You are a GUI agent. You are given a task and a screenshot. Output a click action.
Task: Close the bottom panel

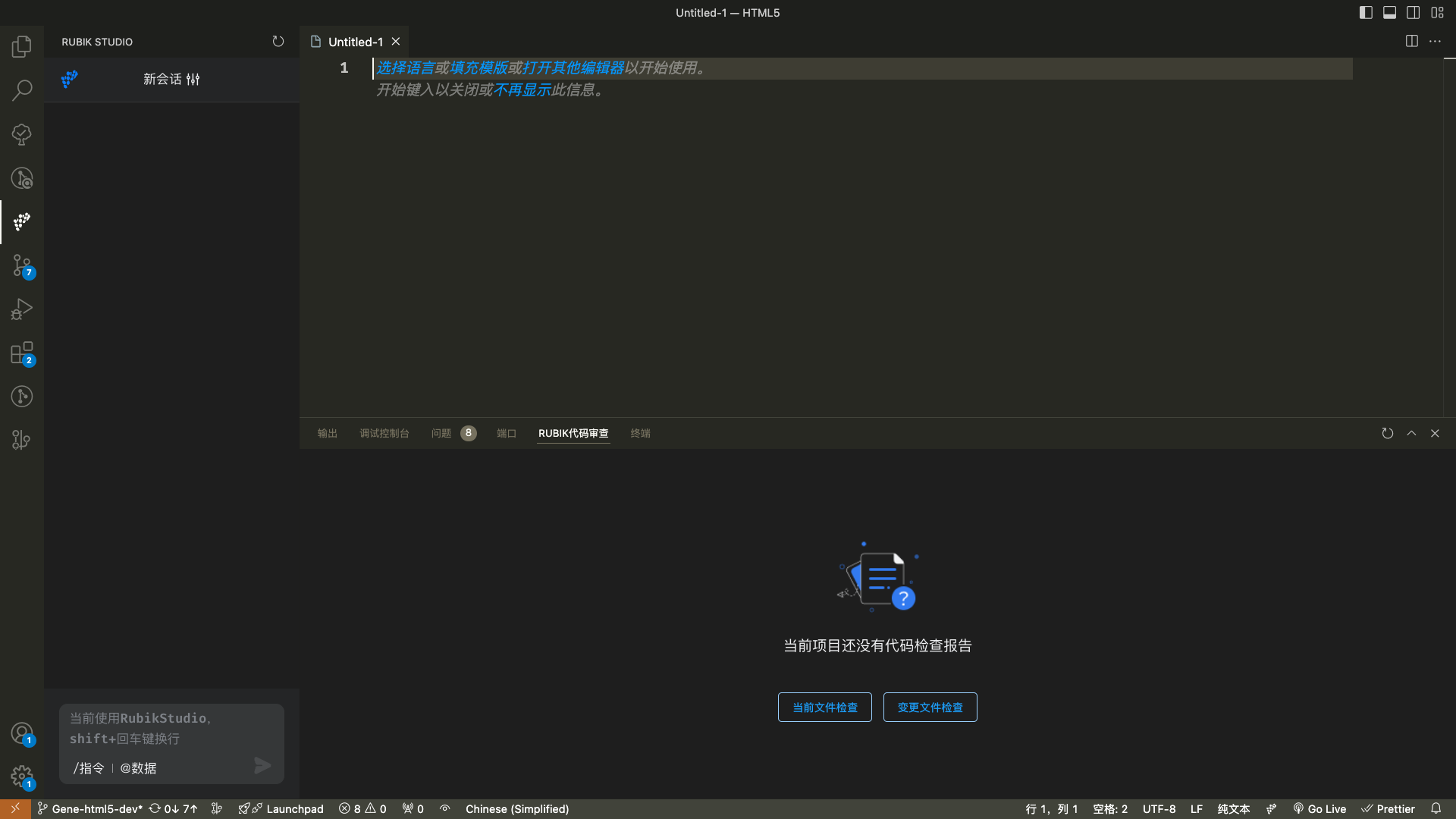tap(1435, 433)
